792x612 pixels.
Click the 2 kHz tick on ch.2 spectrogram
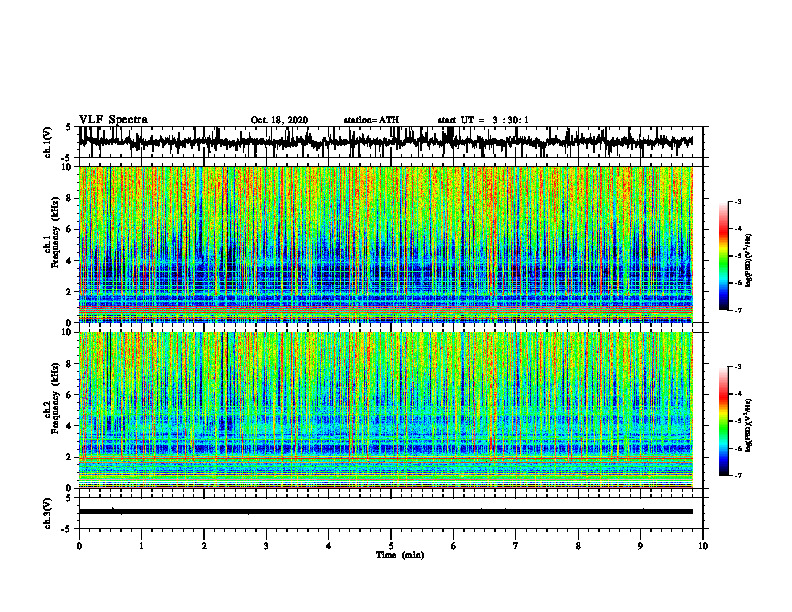69,457
